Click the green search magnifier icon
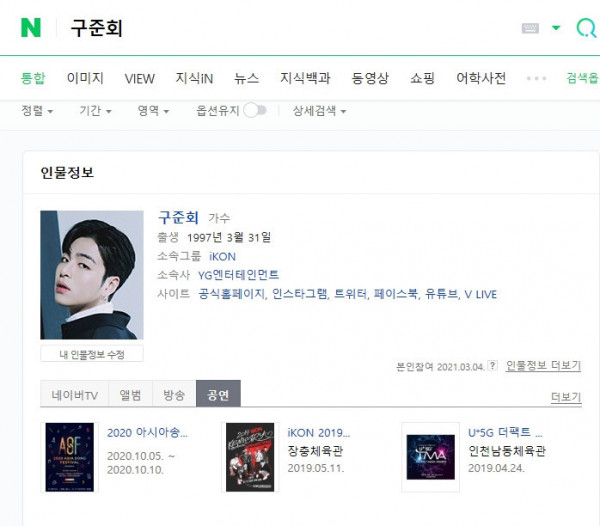The image size is (600, 526). [586, 28]
